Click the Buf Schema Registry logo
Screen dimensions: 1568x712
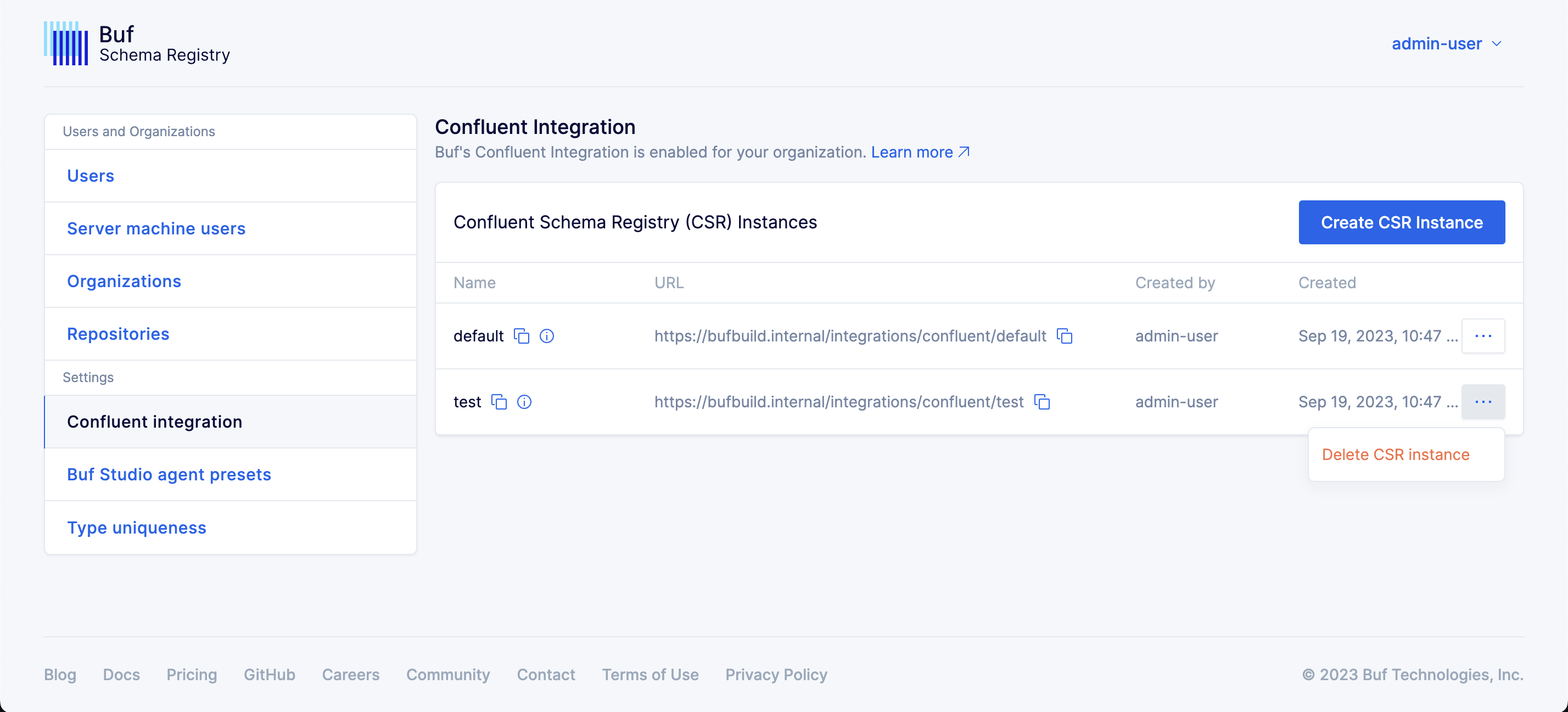pos(137,44)
